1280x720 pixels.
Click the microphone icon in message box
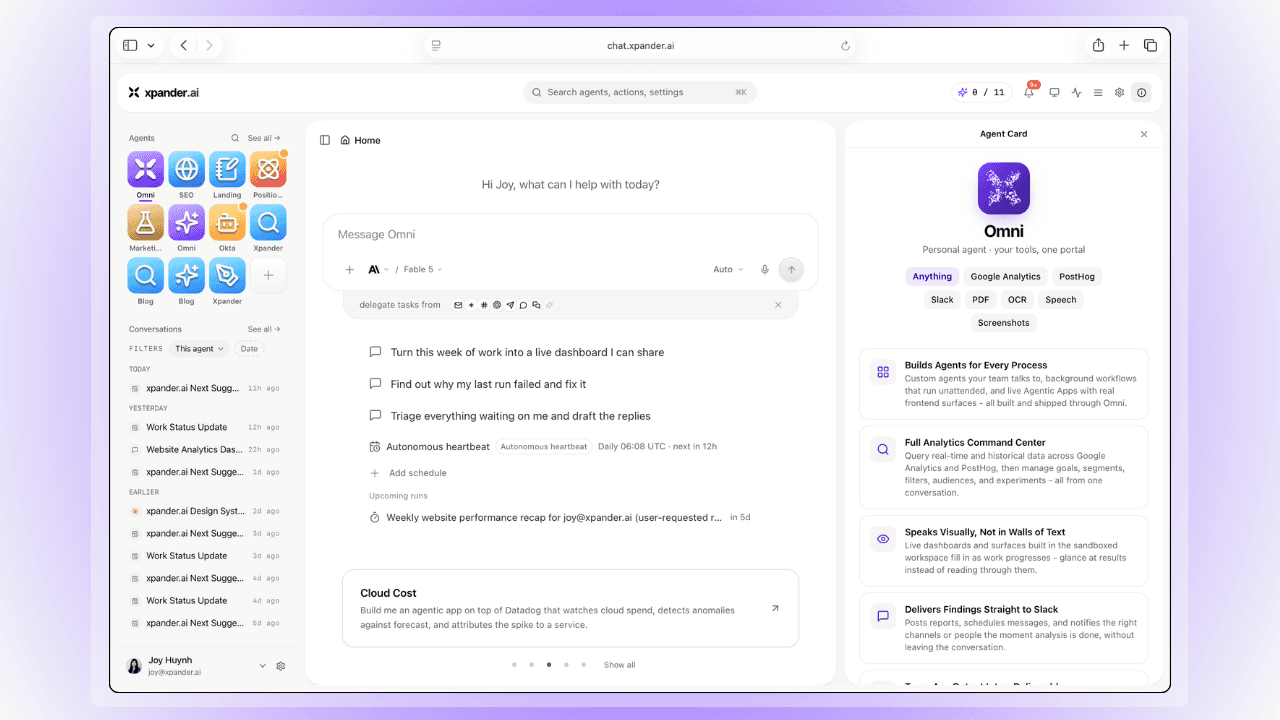[765, 269]
